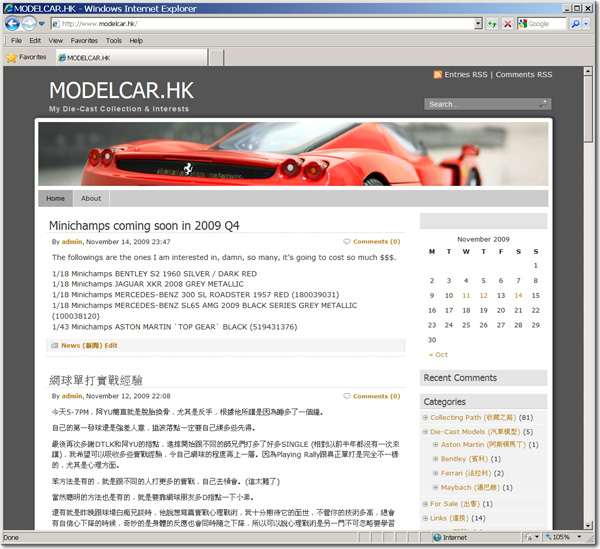Click the blog Search input field
The height and width of the screenshot is (549, 600).
[x=481, y=104]
